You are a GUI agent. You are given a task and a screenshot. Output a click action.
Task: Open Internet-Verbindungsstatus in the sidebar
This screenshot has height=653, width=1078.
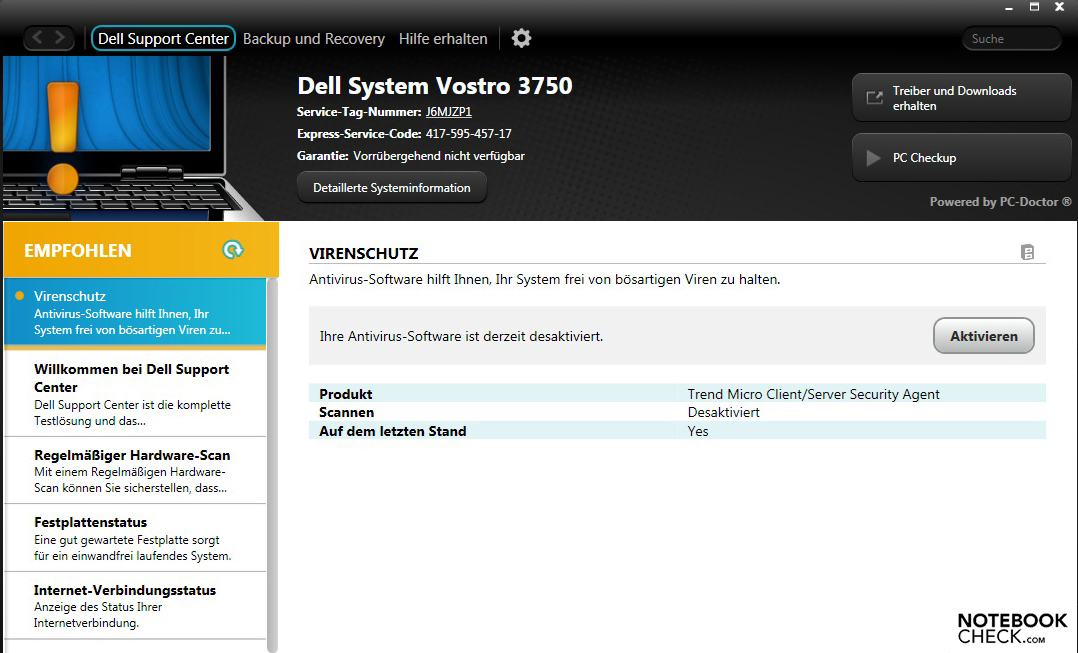pos(135,606)
